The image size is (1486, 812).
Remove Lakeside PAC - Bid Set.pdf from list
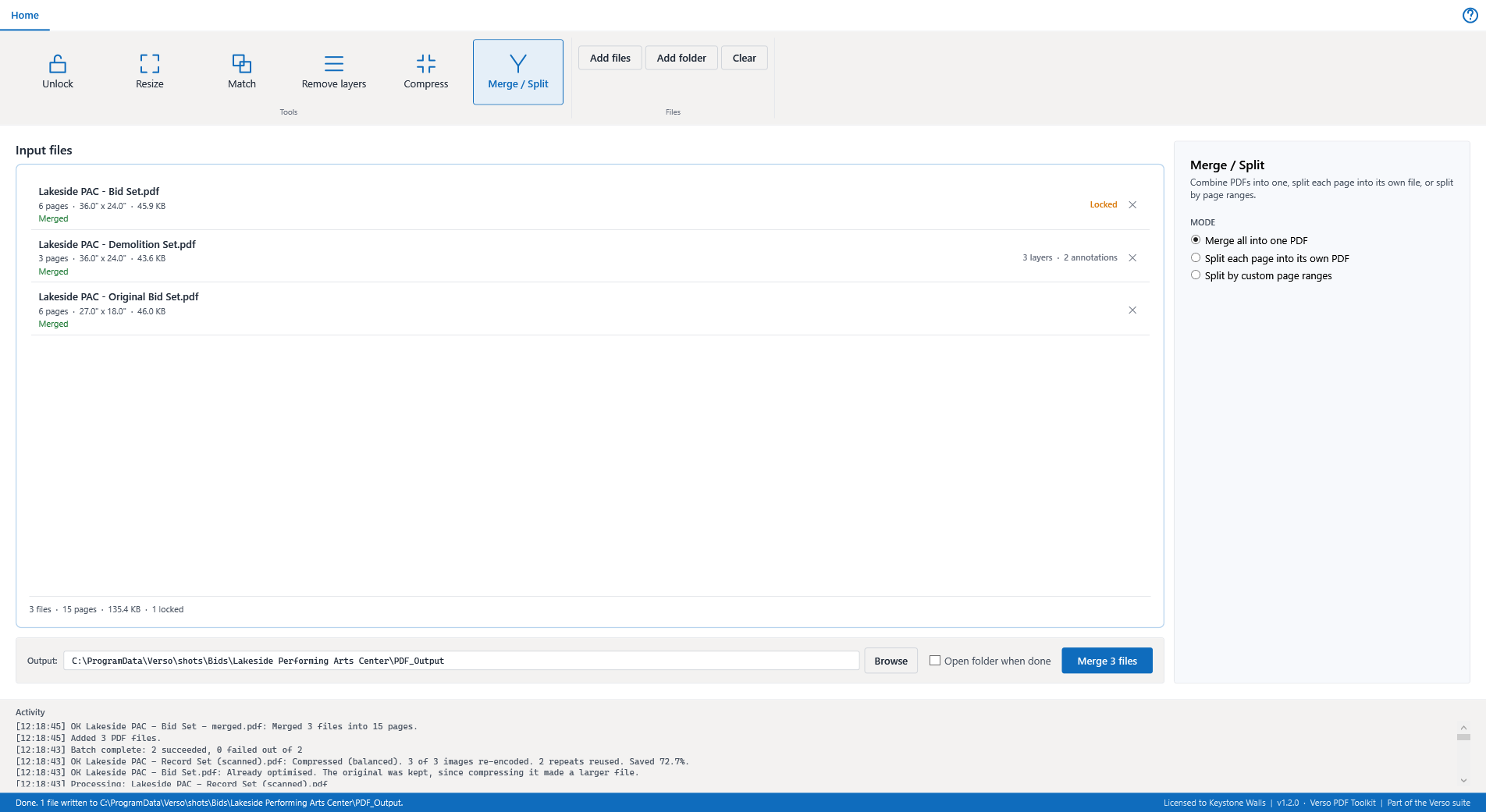[1132, 205]
